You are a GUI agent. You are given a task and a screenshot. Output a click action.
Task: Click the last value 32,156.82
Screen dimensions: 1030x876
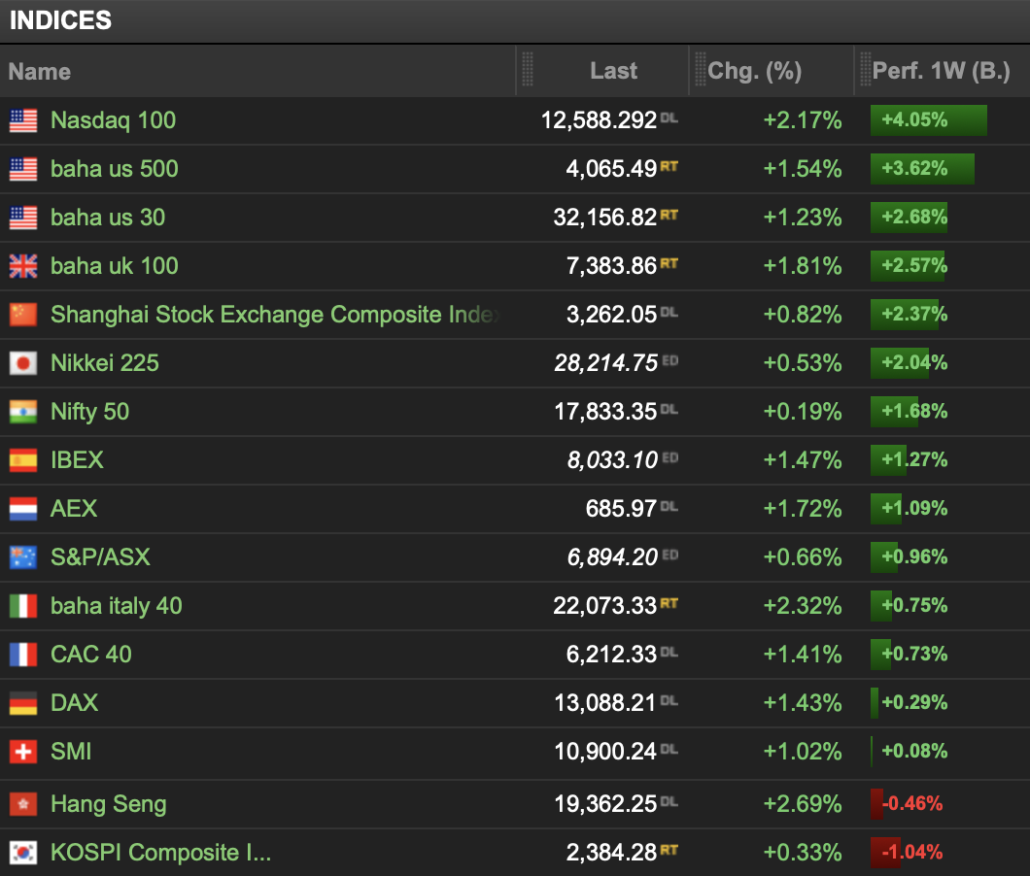[x=605, y=217]
